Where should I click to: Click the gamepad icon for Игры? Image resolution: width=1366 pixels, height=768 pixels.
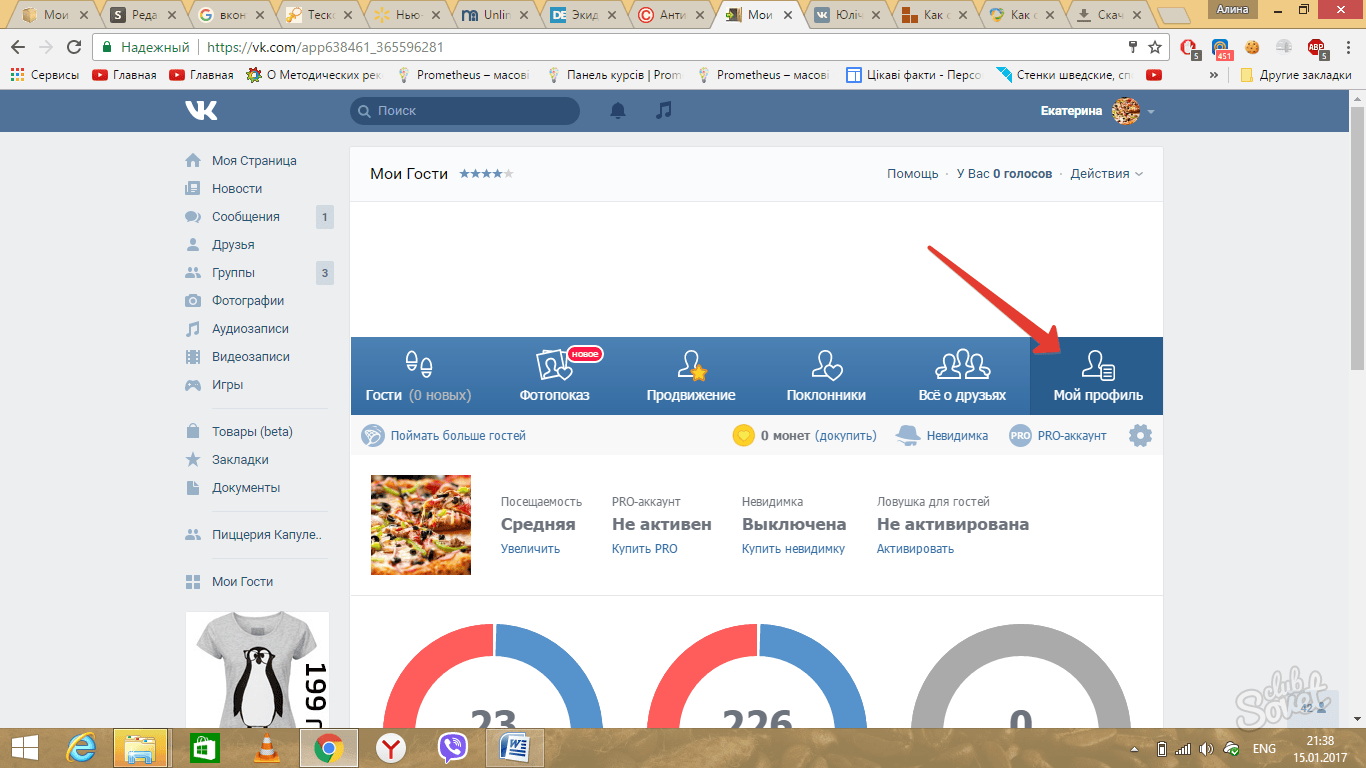coord(193,384)
